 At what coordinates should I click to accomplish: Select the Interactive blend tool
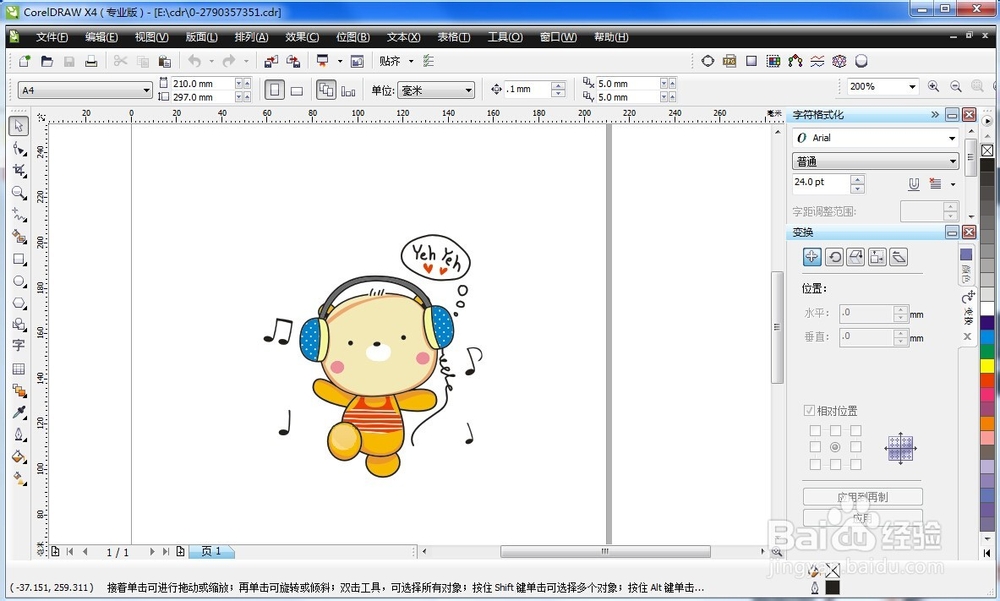coord(19,390)
